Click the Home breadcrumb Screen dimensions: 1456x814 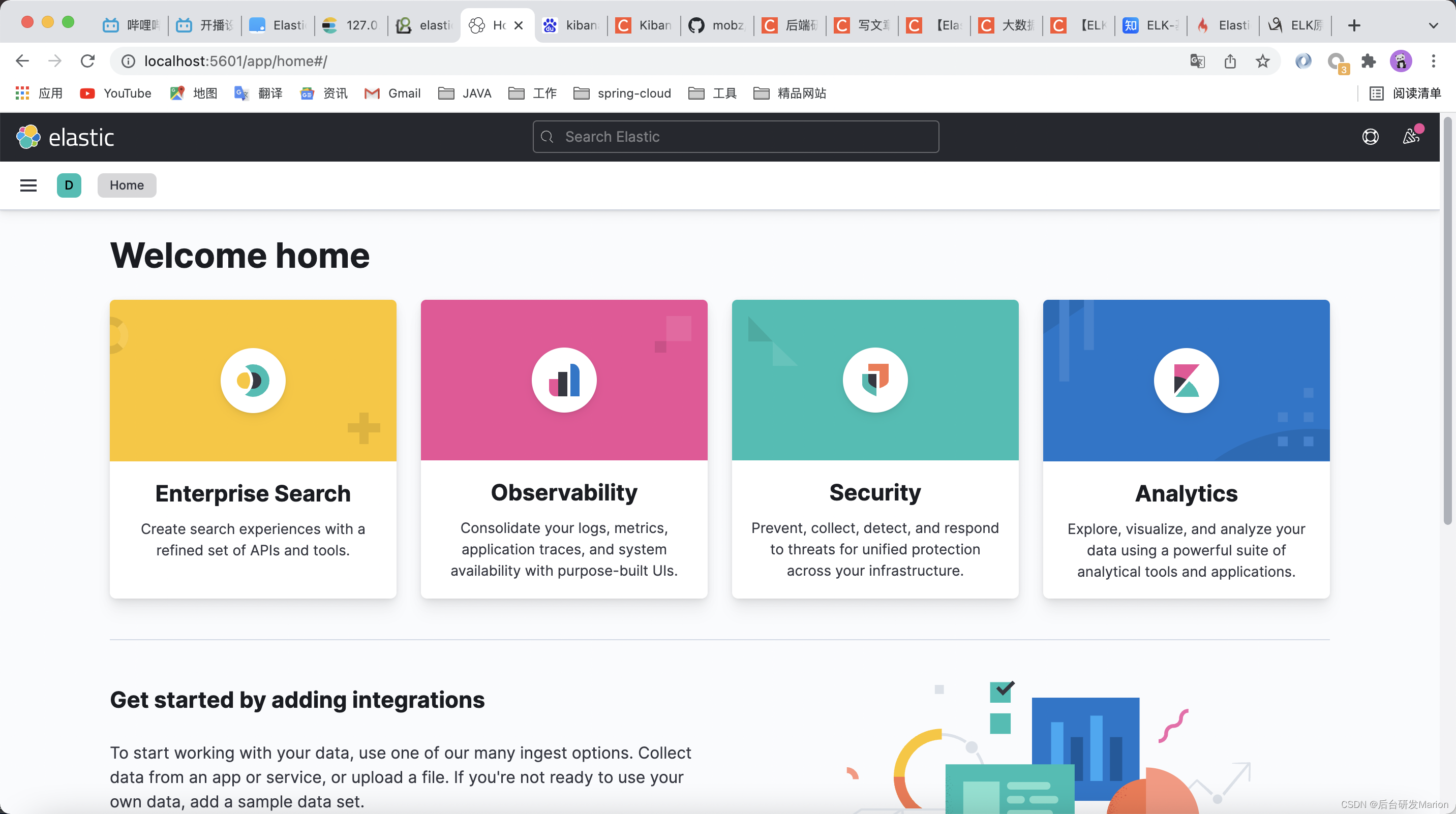pos(127,185)
